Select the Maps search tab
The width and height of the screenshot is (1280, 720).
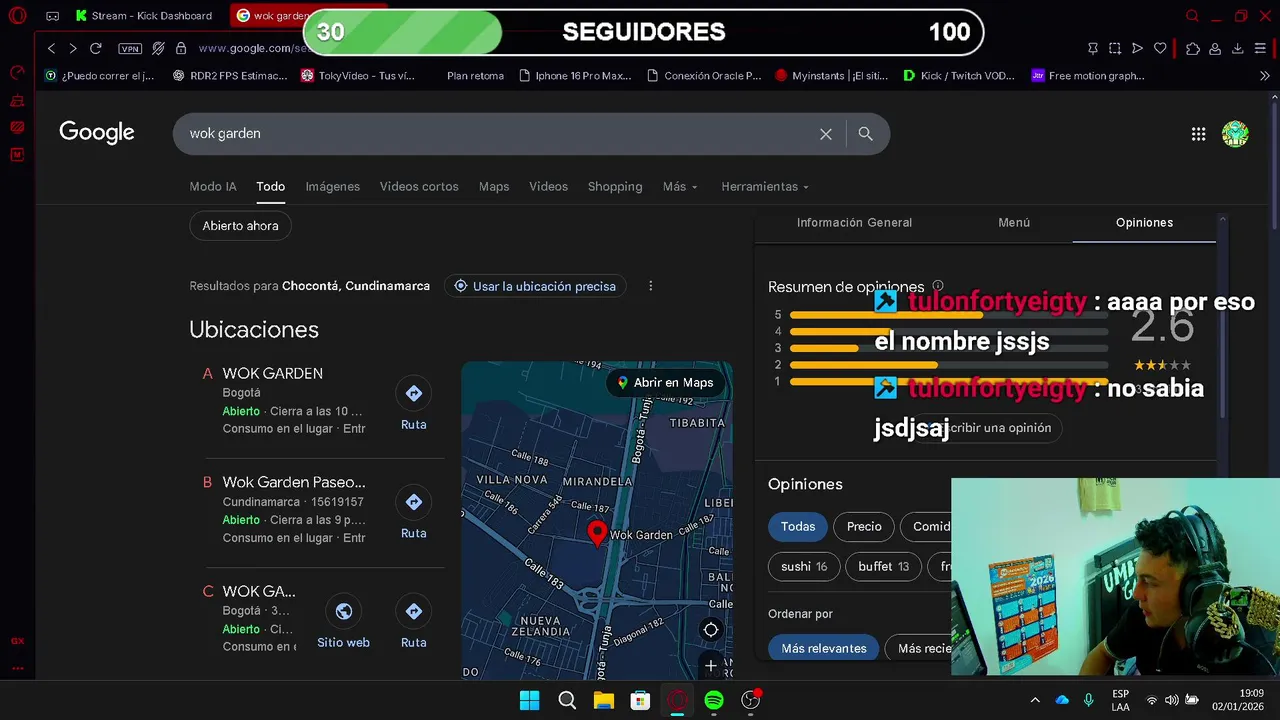coord(494,187)
